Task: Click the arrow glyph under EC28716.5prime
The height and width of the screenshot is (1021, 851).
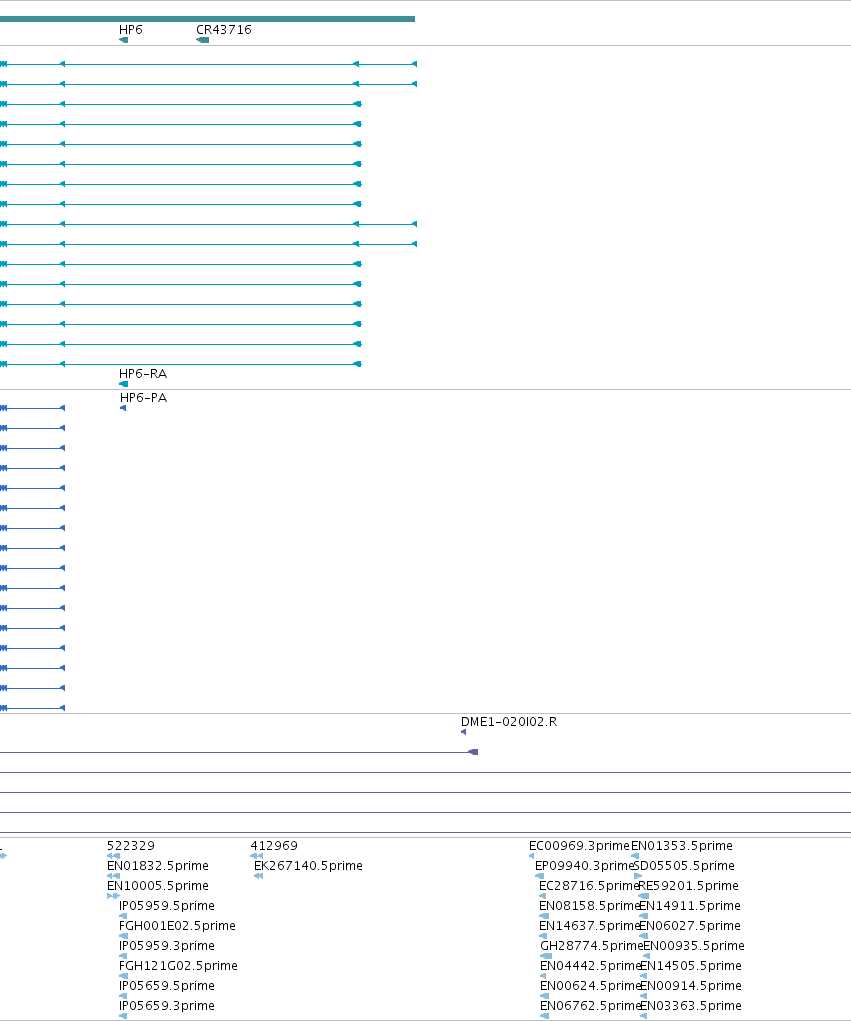Action: (542, 896)
